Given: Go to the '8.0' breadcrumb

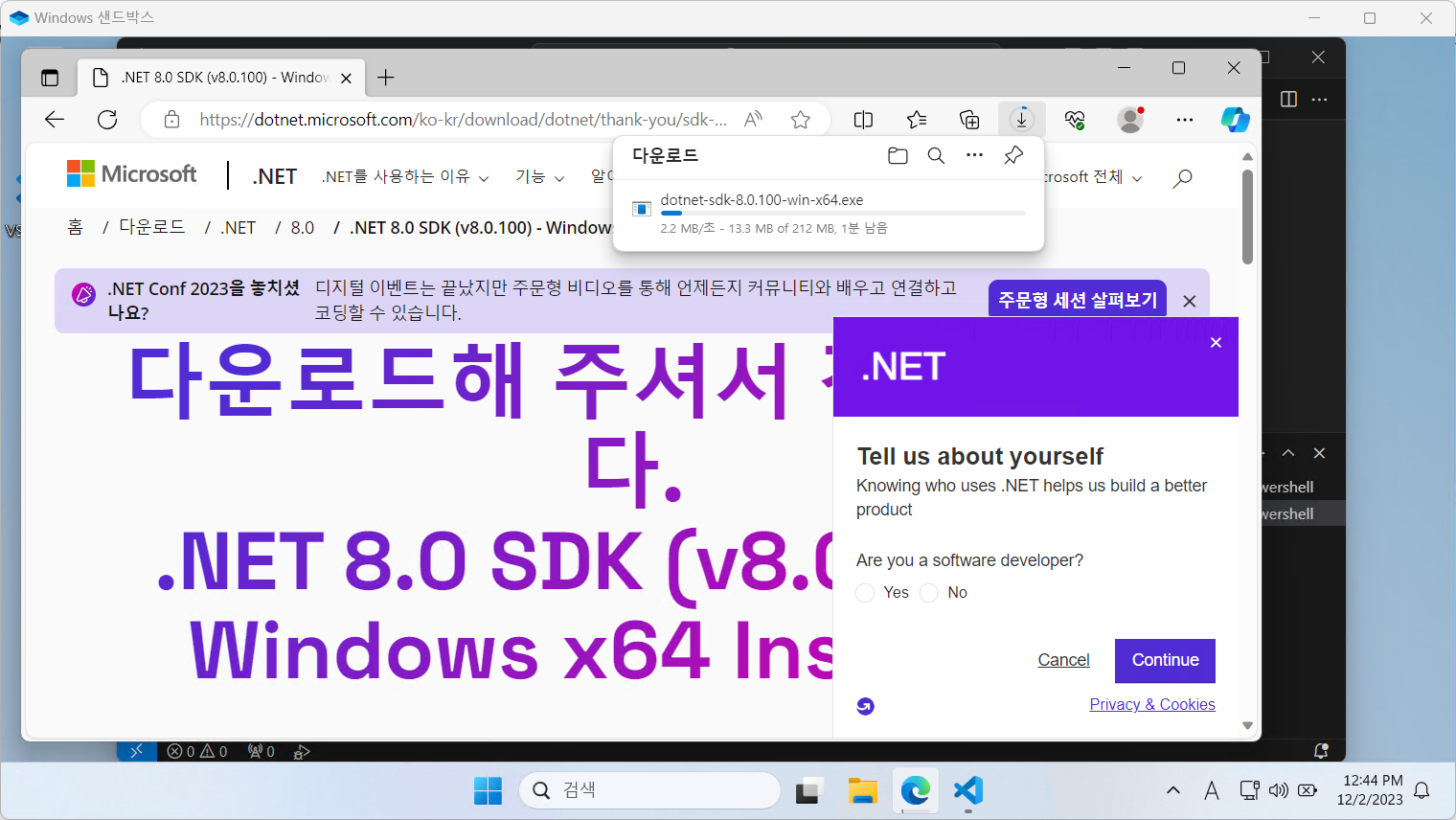Looking at the screenshot, I should [303, 227].
